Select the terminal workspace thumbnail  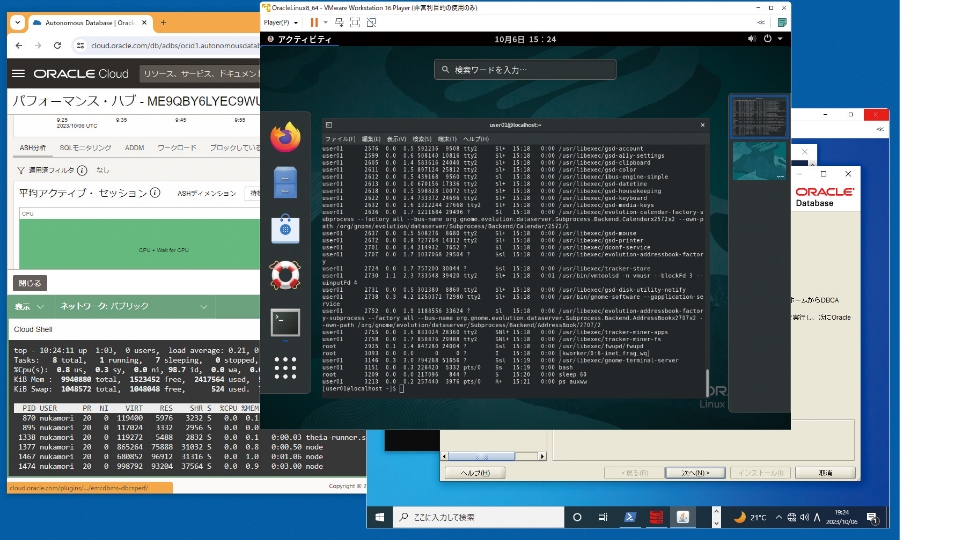(759, 116)
